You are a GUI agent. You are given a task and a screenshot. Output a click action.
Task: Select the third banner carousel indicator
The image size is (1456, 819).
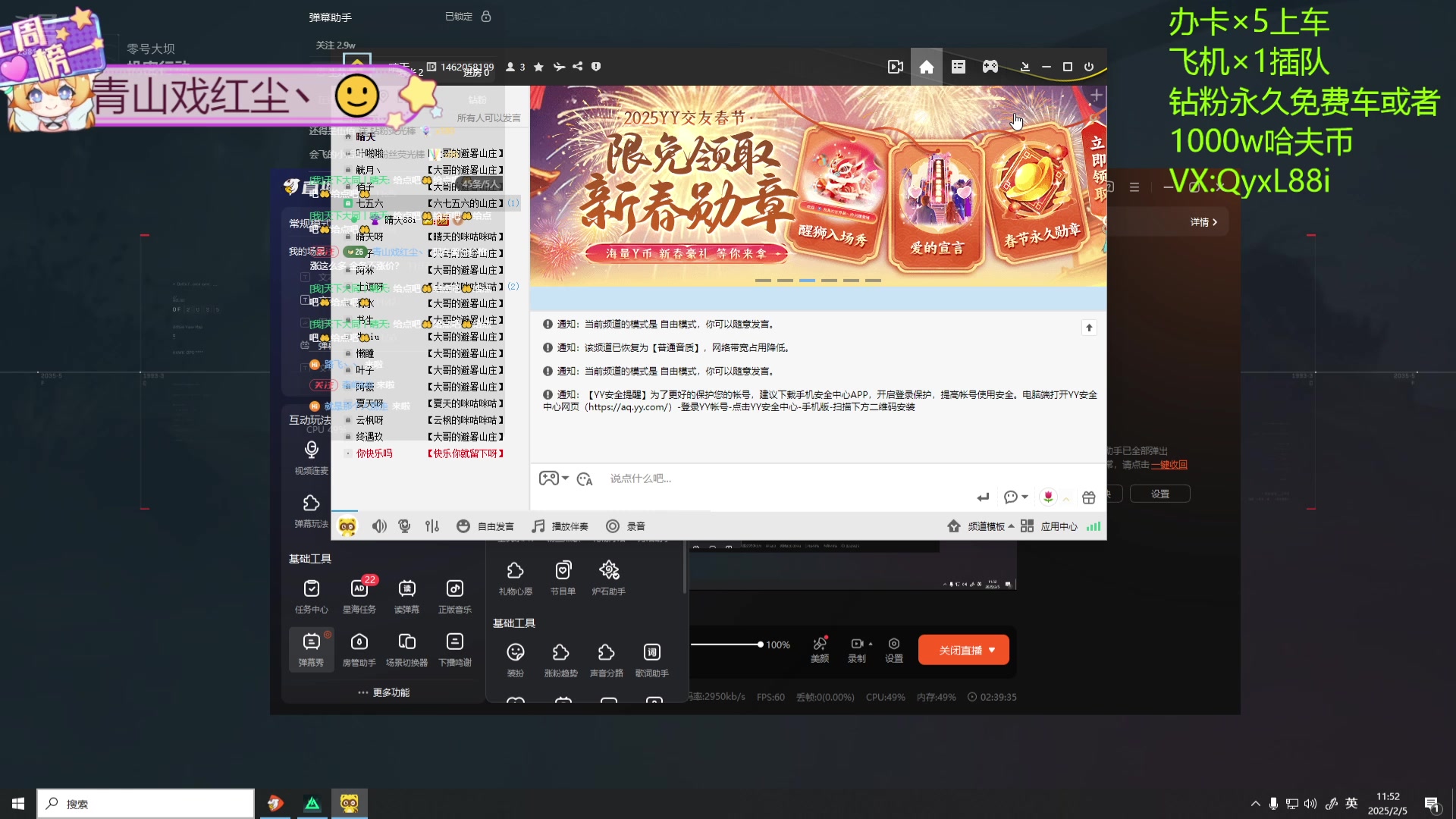click(807, 281)
